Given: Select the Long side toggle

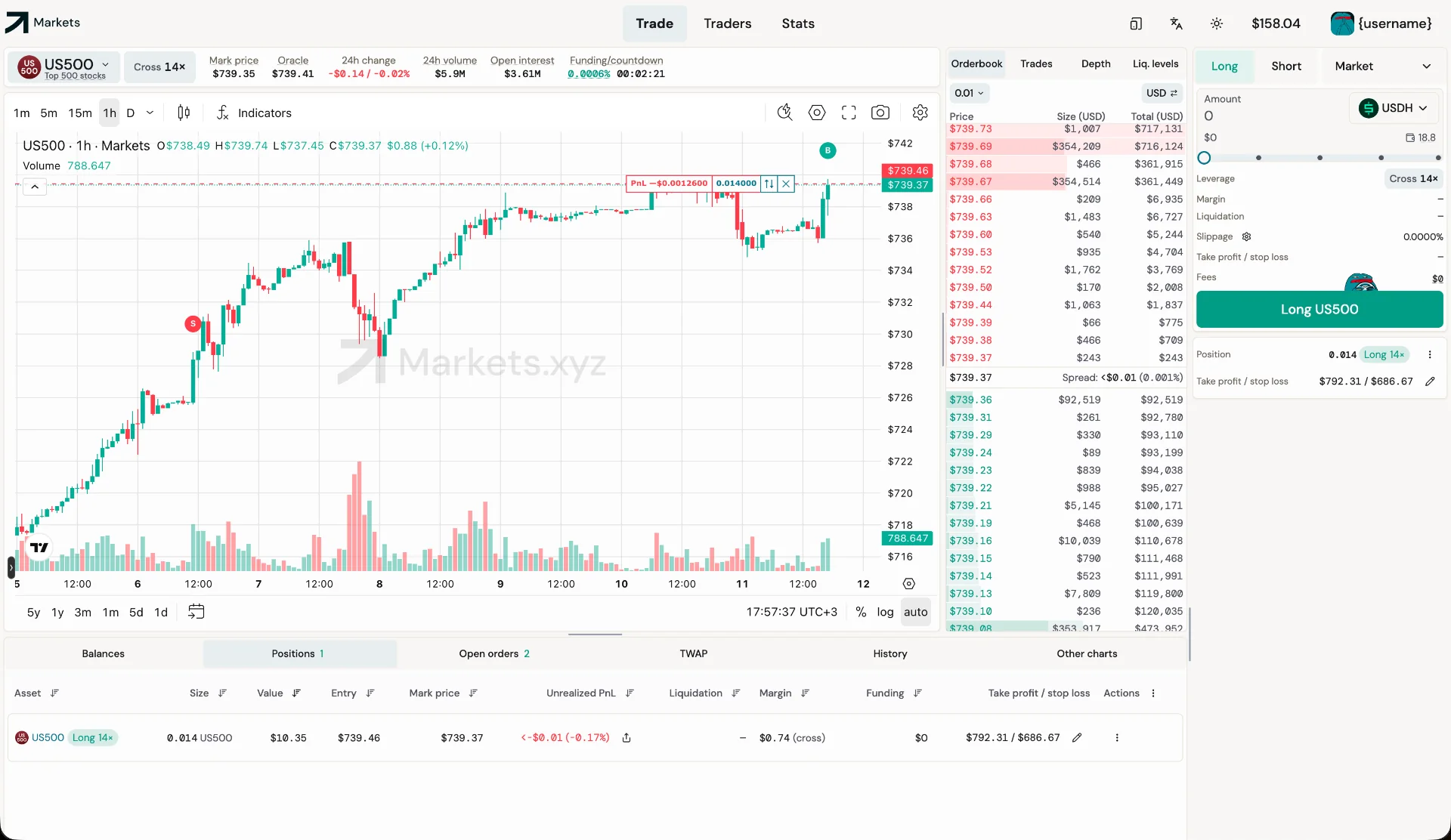Looking at the screenshot, I should pos(1224,66).
